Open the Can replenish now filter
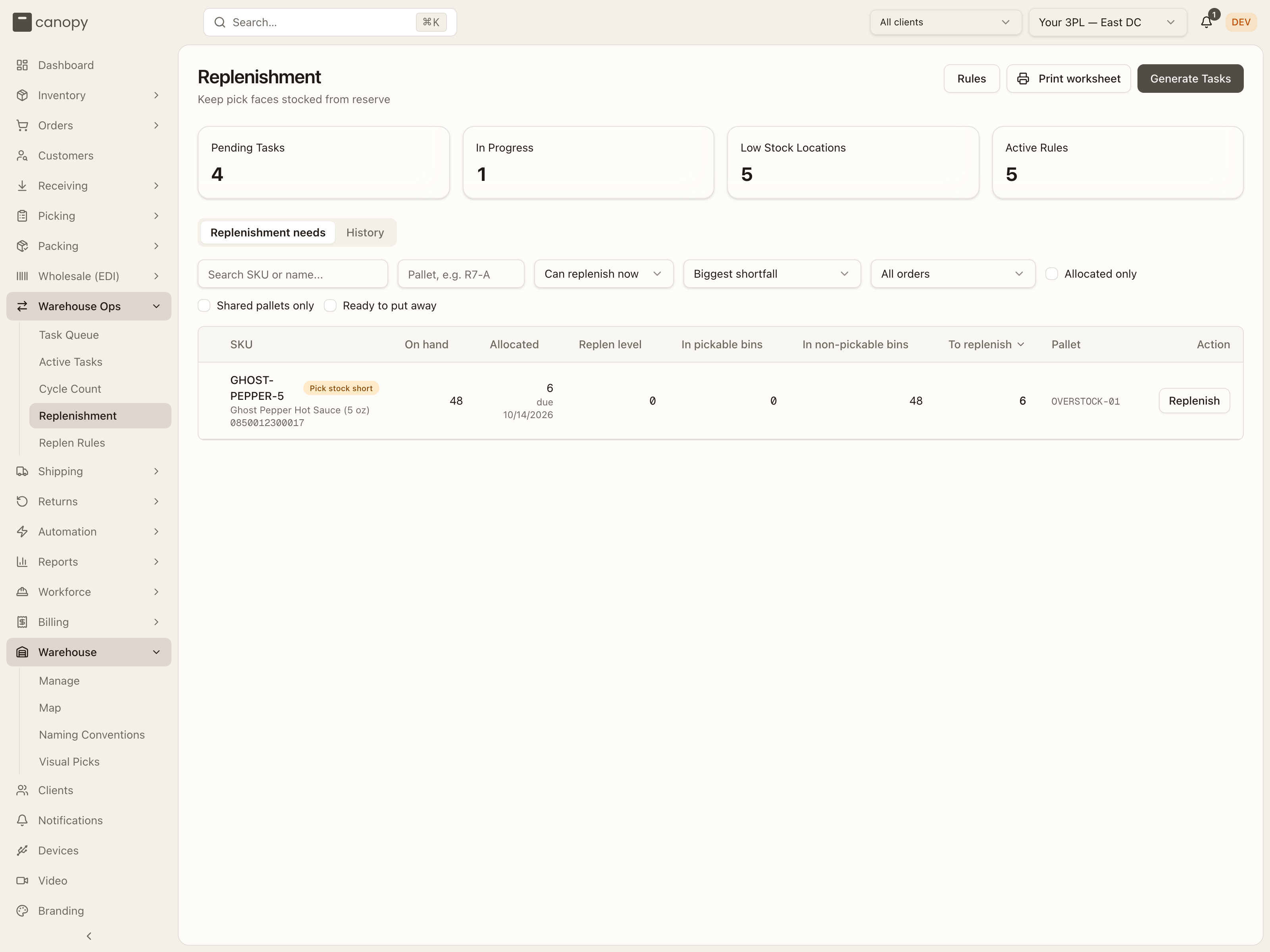This screenshot has width=1270, height=952. click(x=603, y=274)
